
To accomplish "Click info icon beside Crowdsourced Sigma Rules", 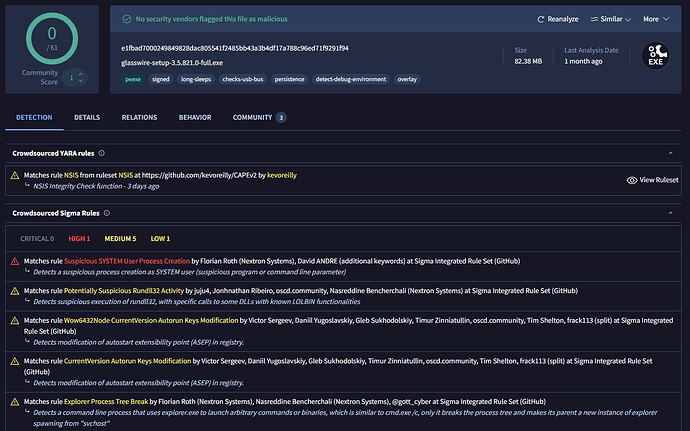I will coord(104,214).
